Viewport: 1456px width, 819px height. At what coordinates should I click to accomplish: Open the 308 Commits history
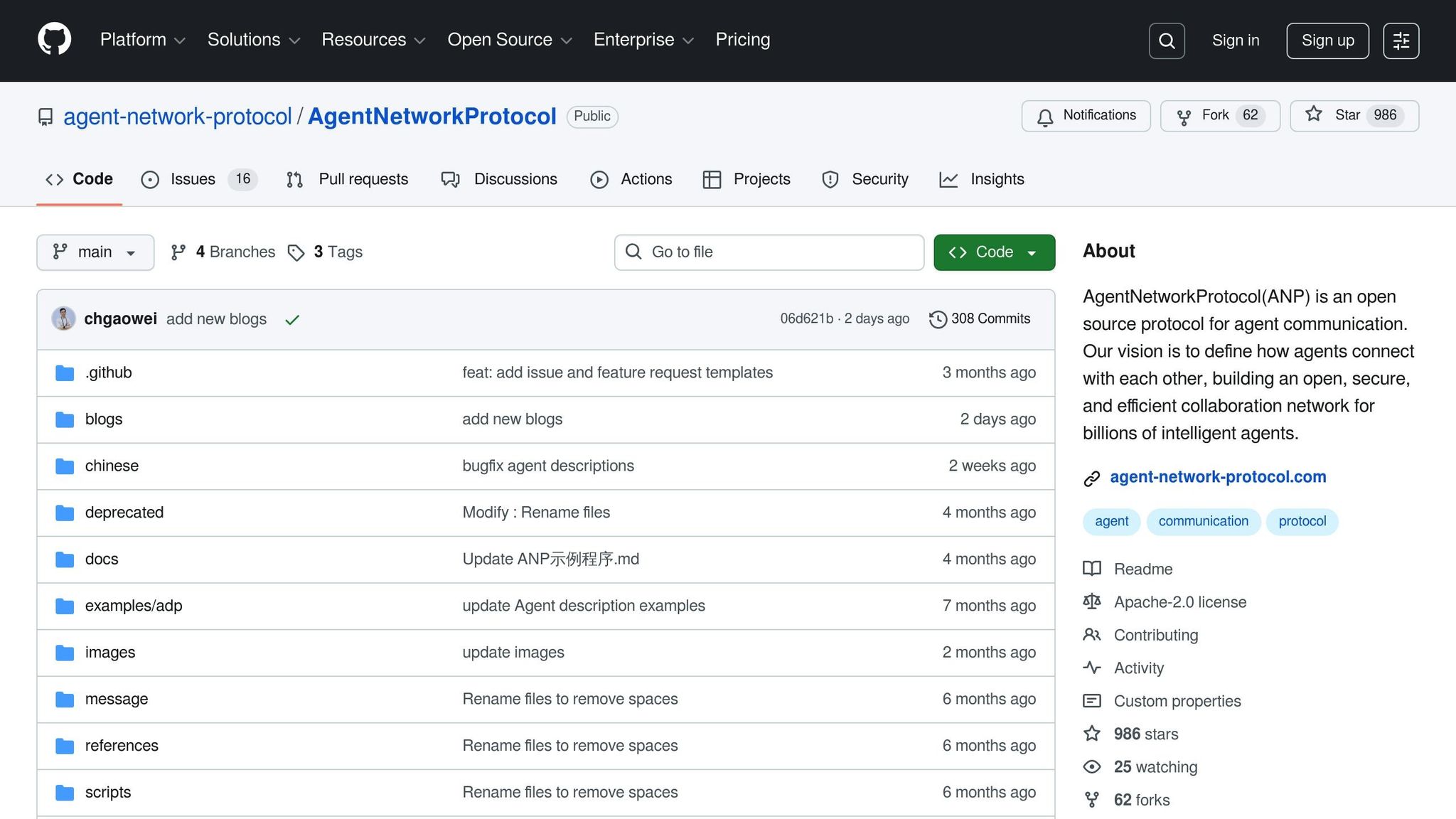[x=979, y=319]
